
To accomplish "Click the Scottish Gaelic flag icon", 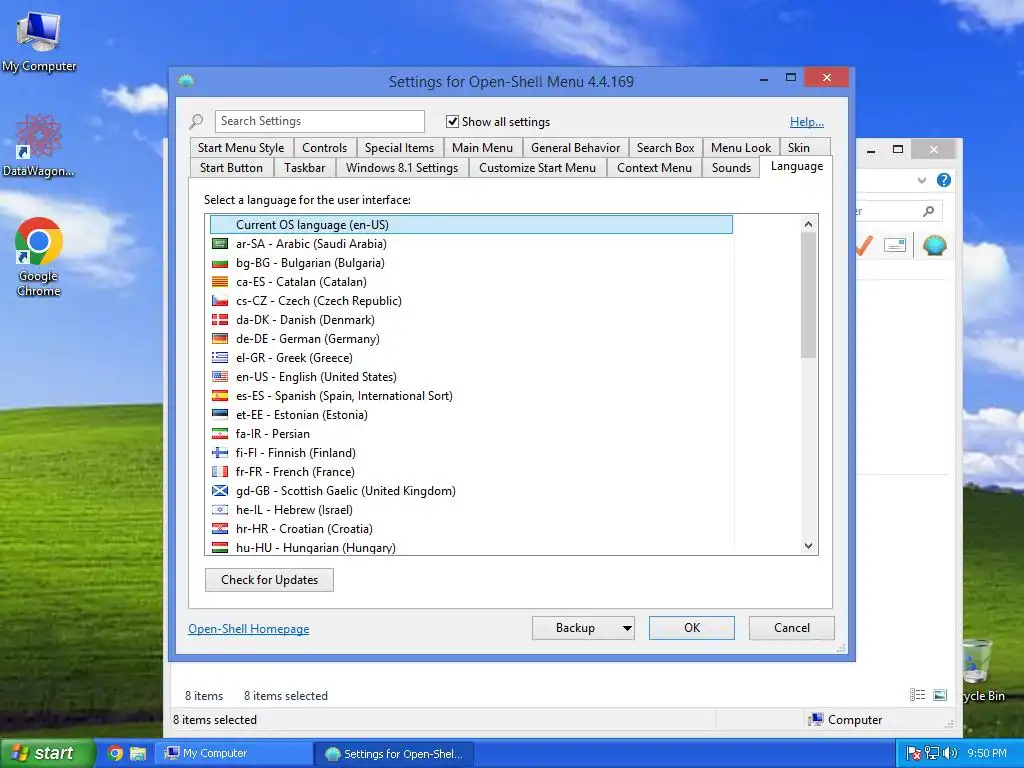I will coord(220,490).
